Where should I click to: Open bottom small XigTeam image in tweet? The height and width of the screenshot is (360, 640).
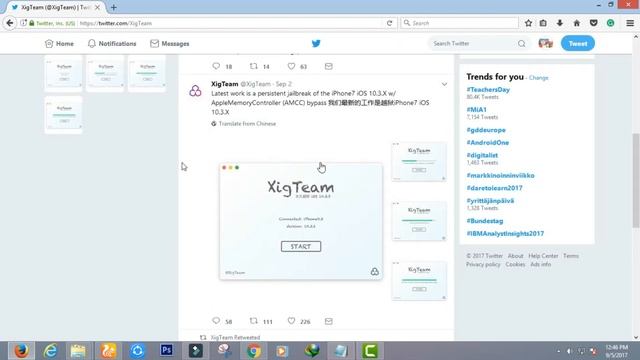tap(419, 281)
